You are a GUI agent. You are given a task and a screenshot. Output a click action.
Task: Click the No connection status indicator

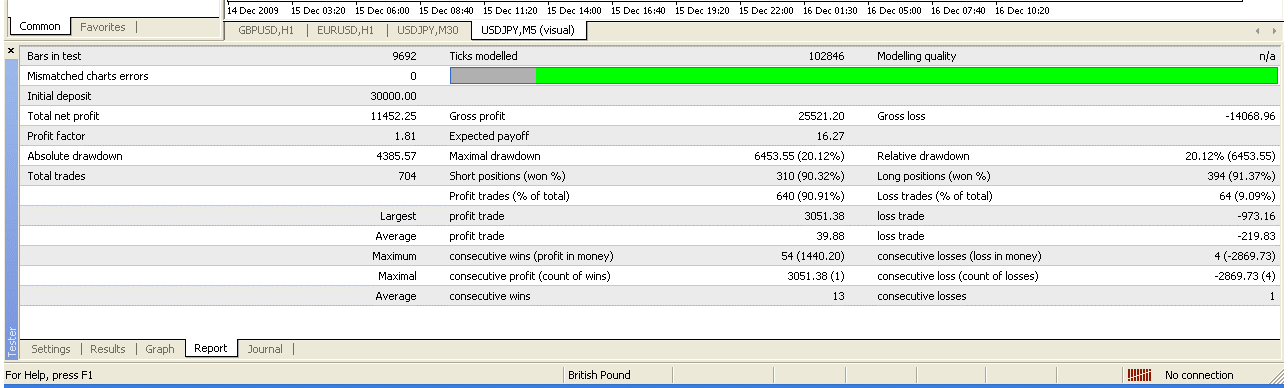[1199, 375]
